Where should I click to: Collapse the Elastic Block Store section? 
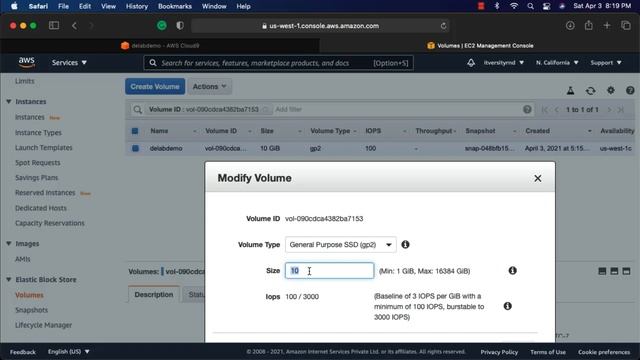pyautogui.click(x=9, y=280)
